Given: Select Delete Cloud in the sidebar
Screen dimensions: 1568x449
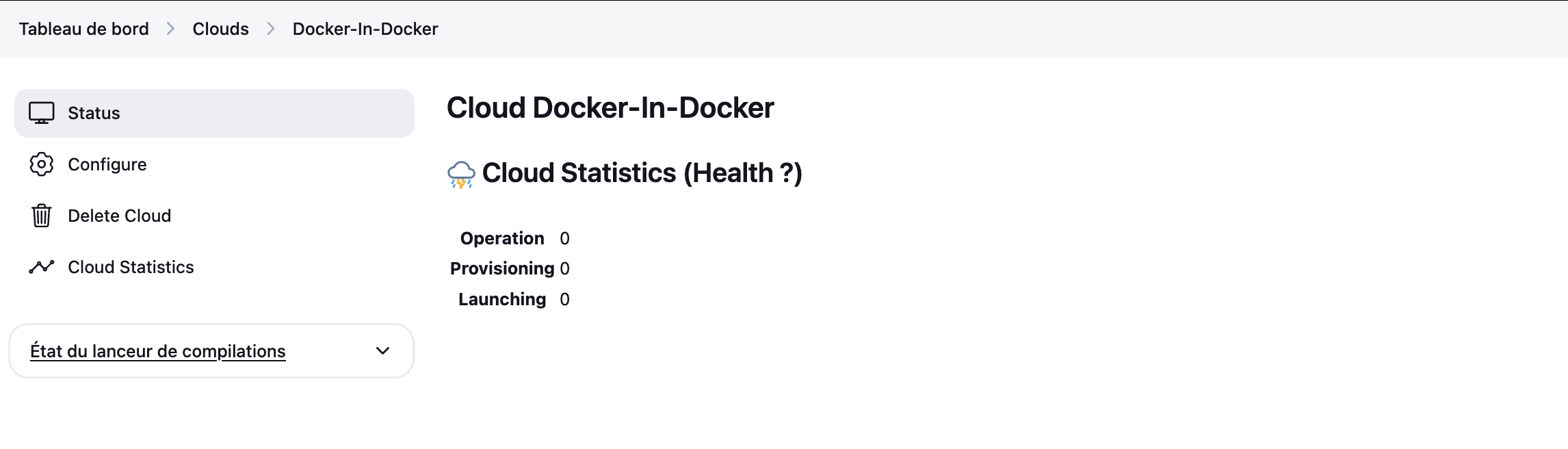Looking at the screenshot, I should pyautogui.click(x=120, y=216).
